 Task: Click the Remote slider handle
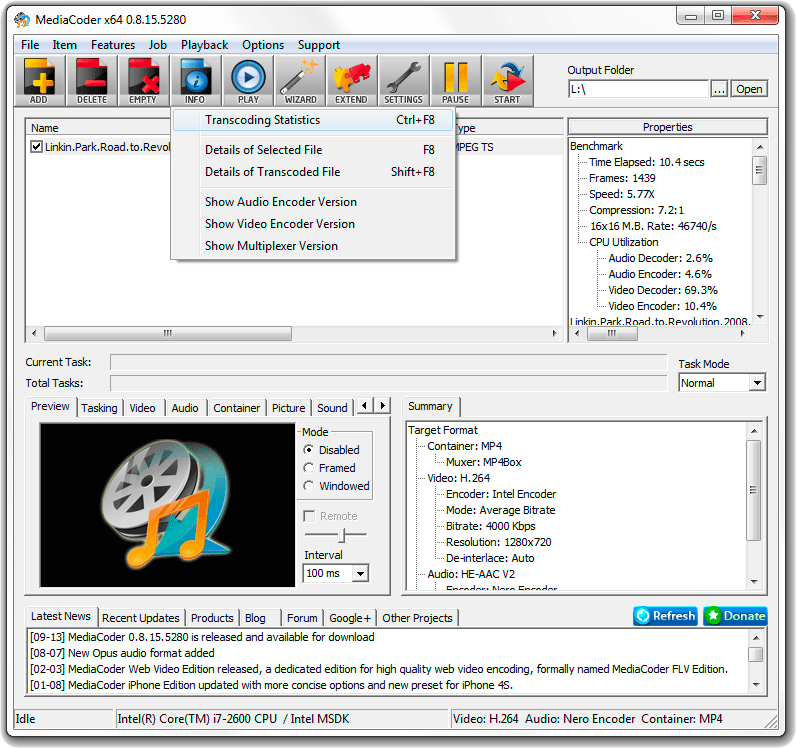(342, 535)
